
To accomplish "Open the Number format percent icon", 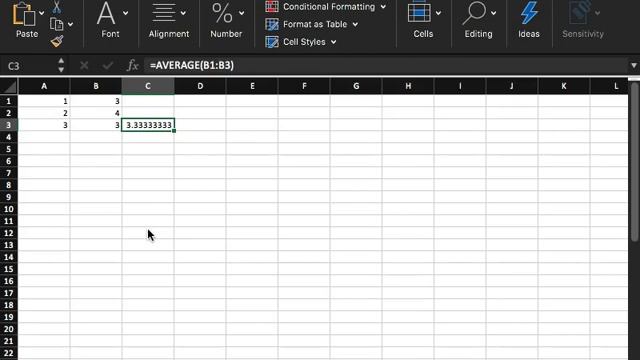I will point(222,13).
